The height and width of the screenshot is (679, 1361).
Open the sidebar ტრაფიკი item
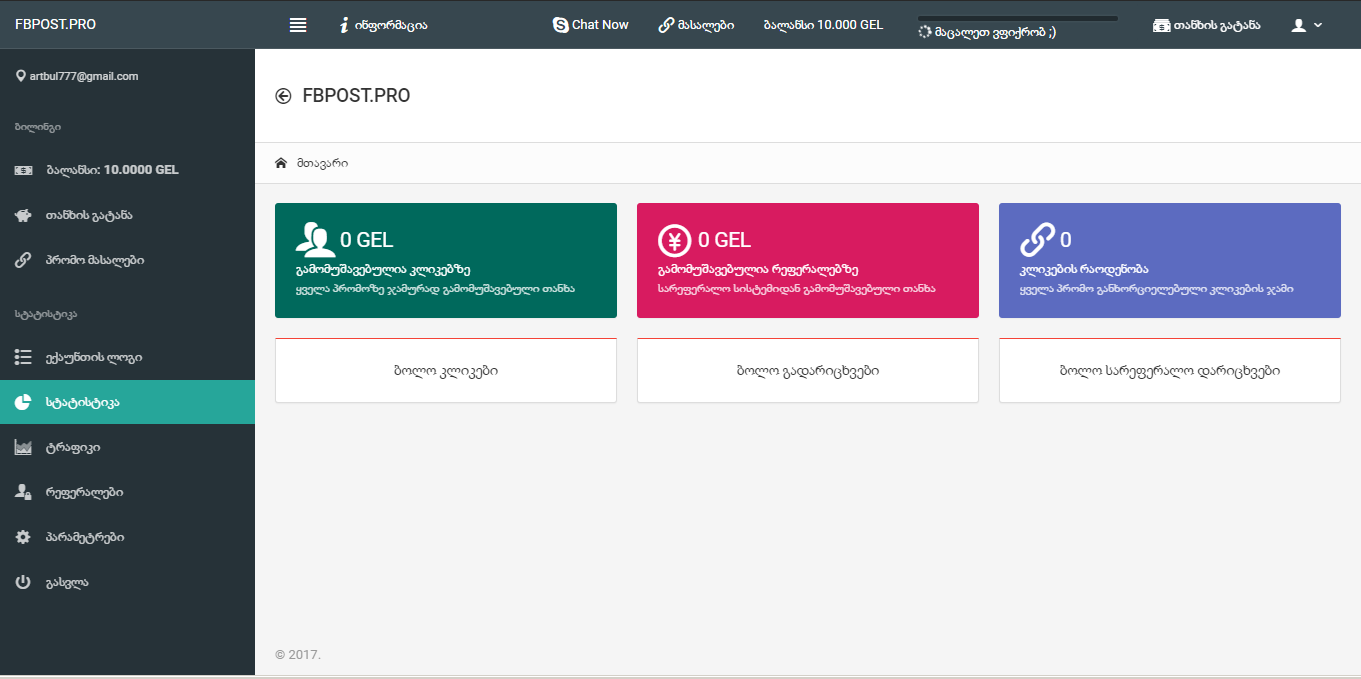[x=127, y=447]
